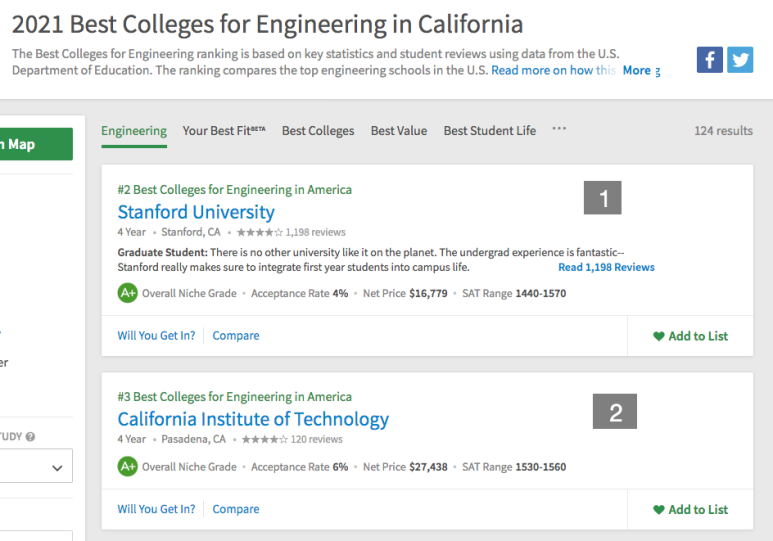
Task: Share page via Twitter icon
Action: (740, 60)
